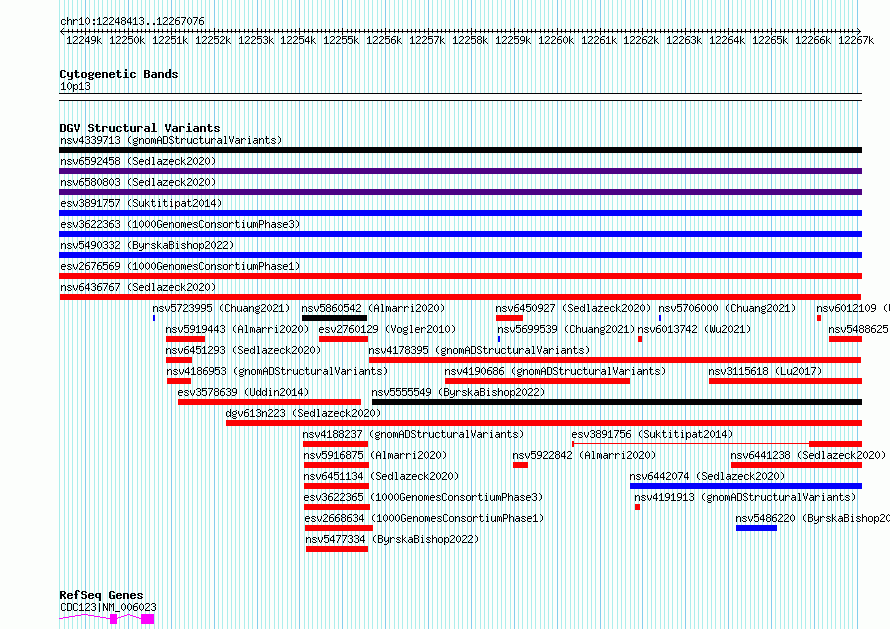Image resolution: width=890 pixels, height=629 pixels.
Task: Click esv3622365 1000GenomesConsortiumPhase3 label
Action: tap(423, 497)
